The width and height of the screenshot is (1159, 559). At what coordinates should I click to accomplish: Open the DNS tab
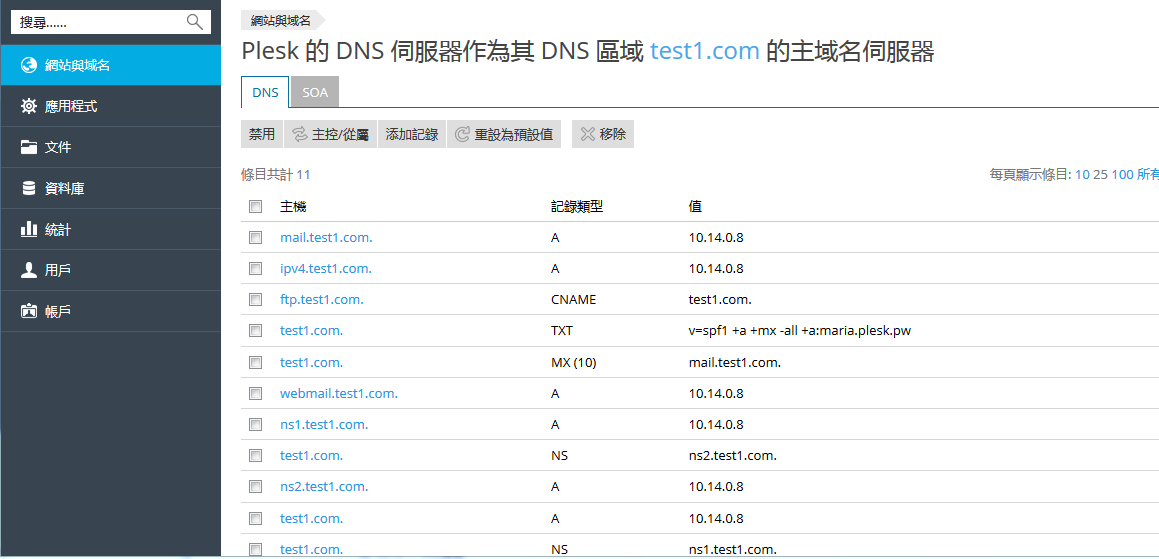click(x=265, y=92)
